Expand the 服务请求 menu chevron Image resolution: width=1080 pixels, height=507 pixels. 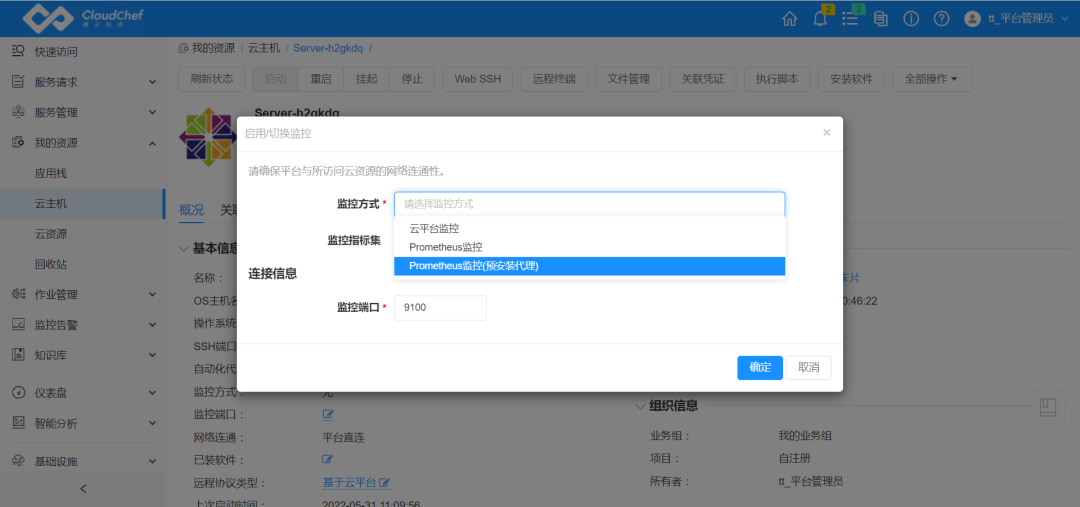[152, 83]
